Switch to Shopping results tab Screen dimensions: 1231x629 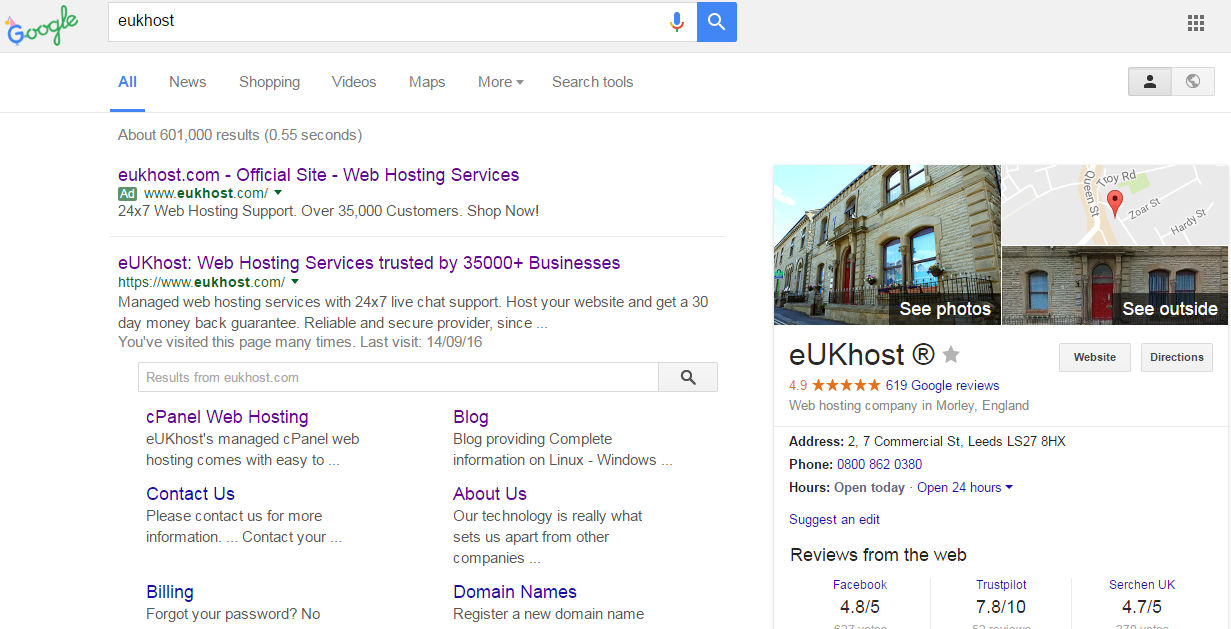[x=269, y=82]
